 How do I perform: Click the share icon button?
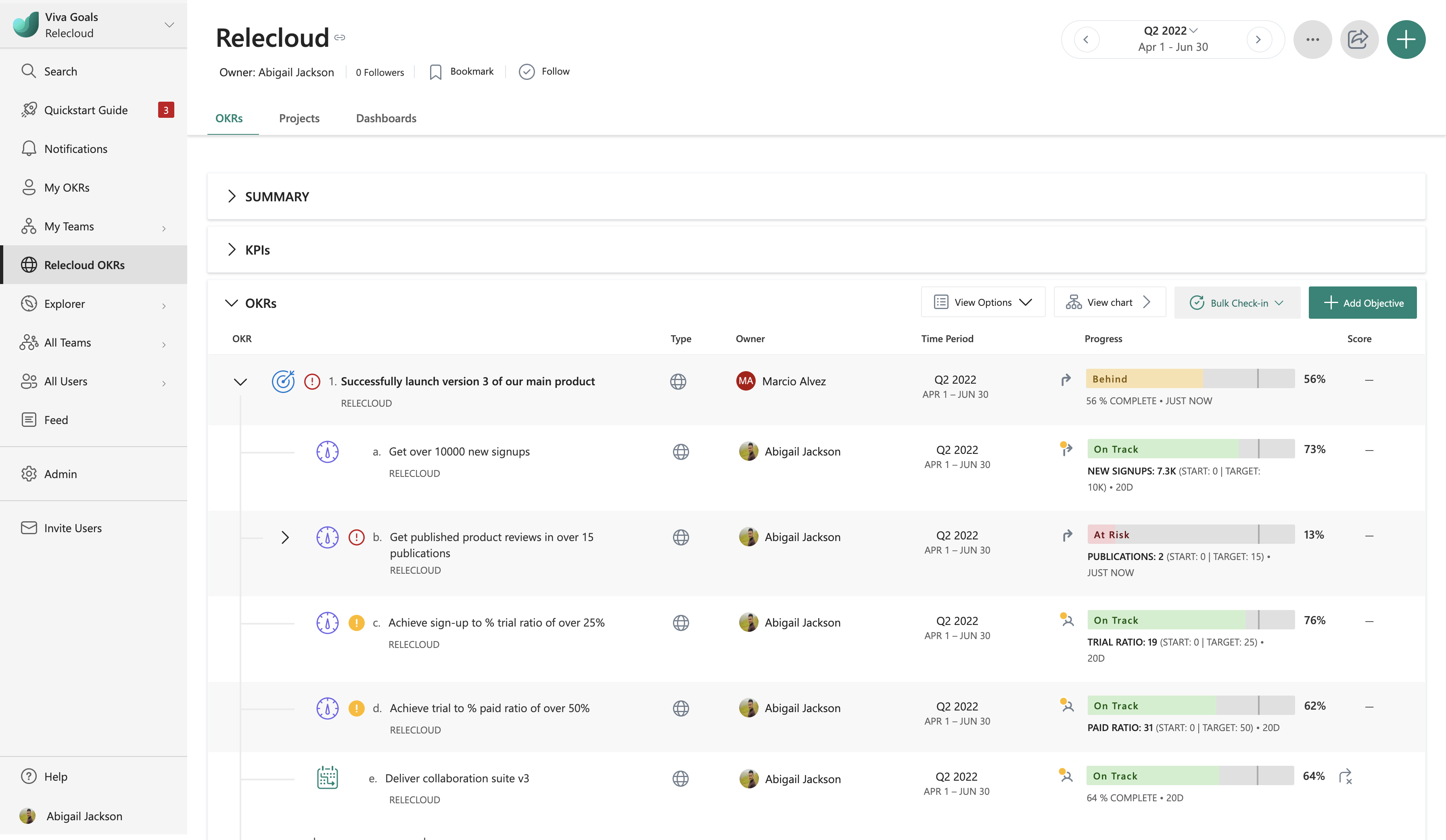click(1359, 40)
